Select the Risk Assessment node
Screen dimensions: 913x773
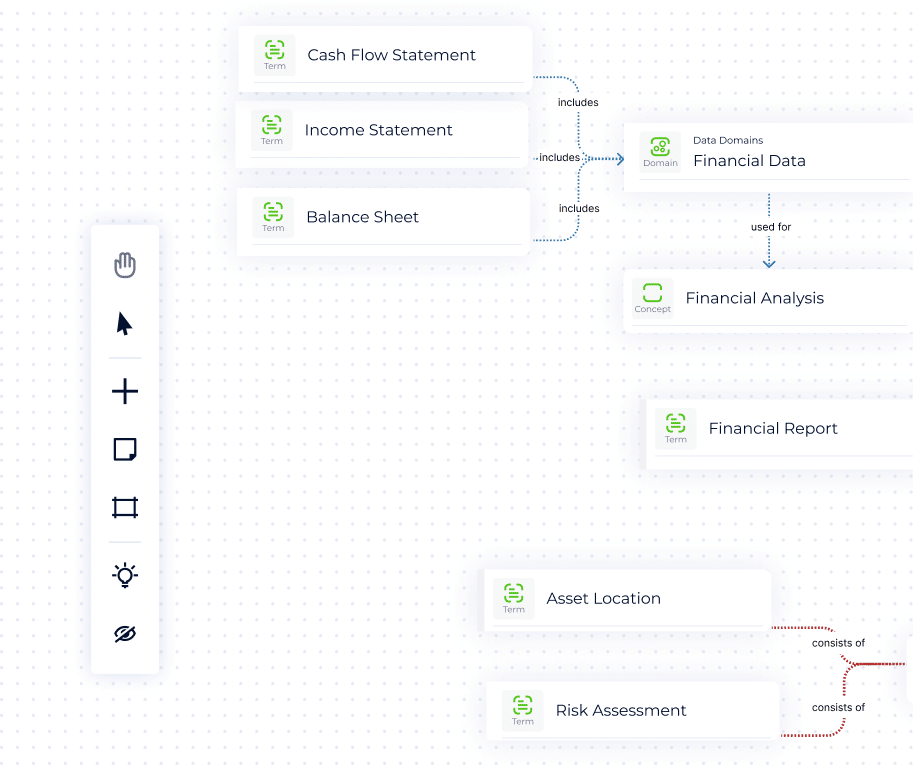coord(620,710)
